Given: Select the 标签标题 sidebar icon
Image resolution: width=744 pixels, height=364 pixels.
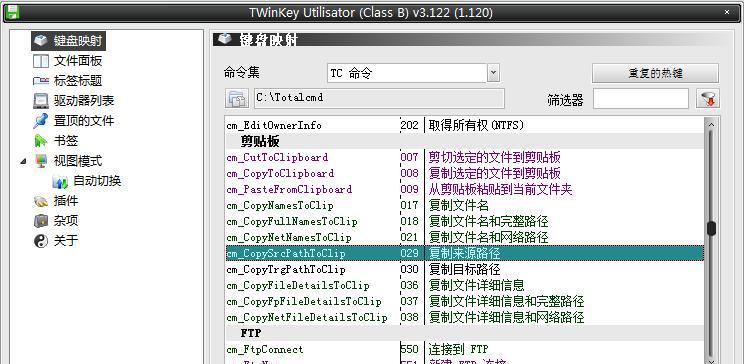Looking at the screenshot, I should [41, 81].
